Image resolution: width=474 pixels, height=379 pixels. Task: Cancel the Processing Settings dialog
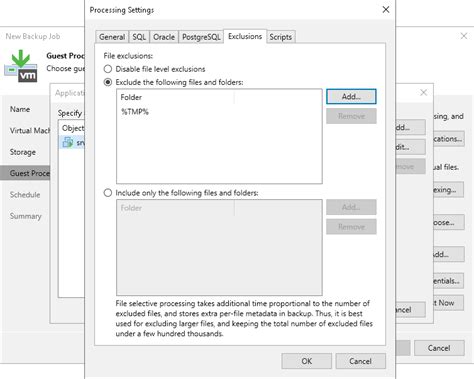[360, 361]
